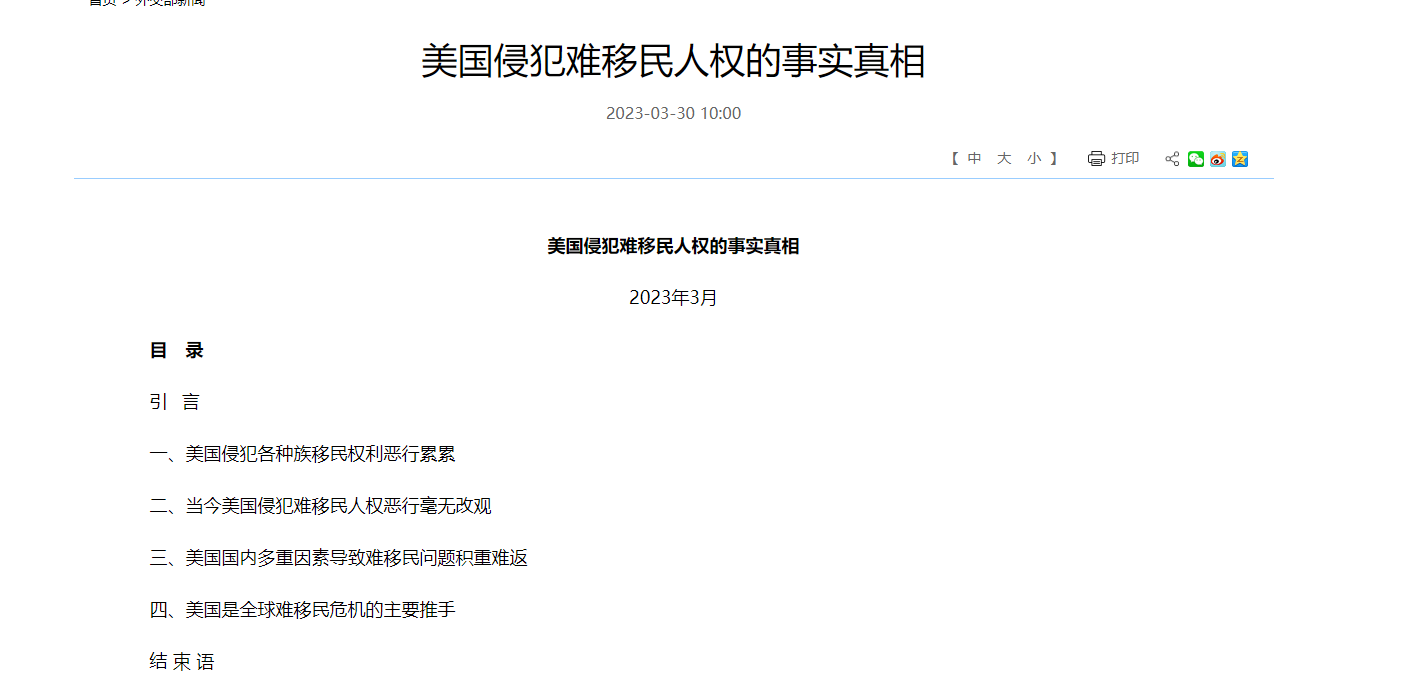Click the bold article title heading

pos(673,246)
